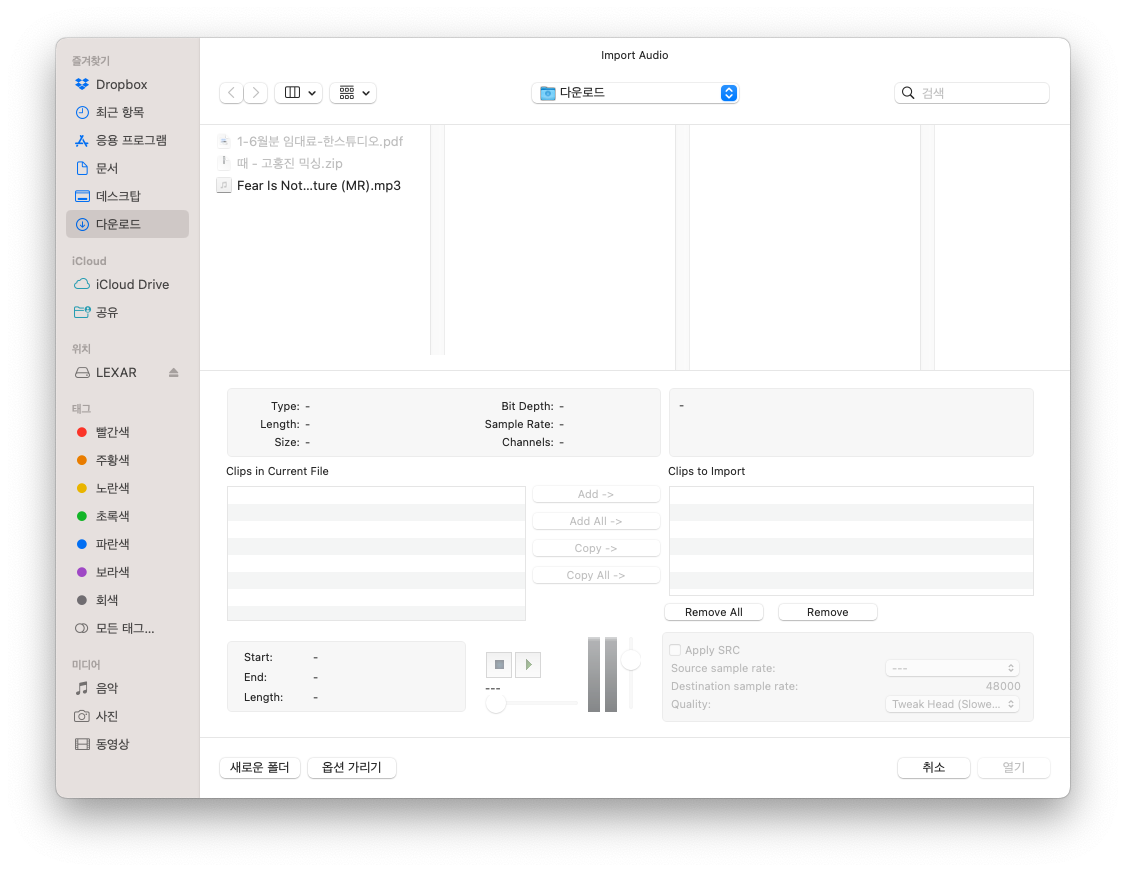The height and width of the screenshot is (872, 1126).
Task: Stop audio preview playback
Action: point(499,666)
